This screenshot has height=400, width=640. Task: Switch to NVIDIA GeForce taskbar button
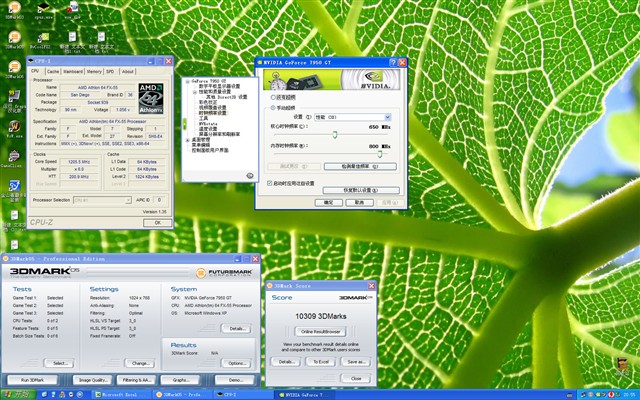[304, 395]
